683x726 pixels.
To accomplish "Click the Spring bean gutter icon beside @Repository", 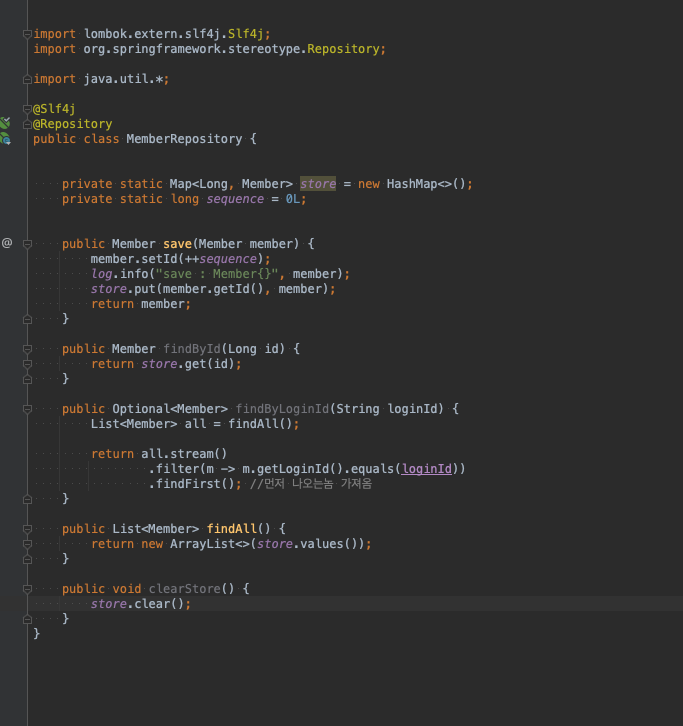I will tap(5, 123).
